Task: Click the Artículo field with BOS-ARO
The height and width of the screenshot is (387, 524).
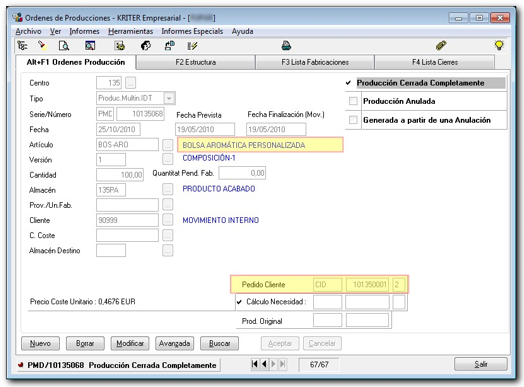Action: (x=127, y=144)
